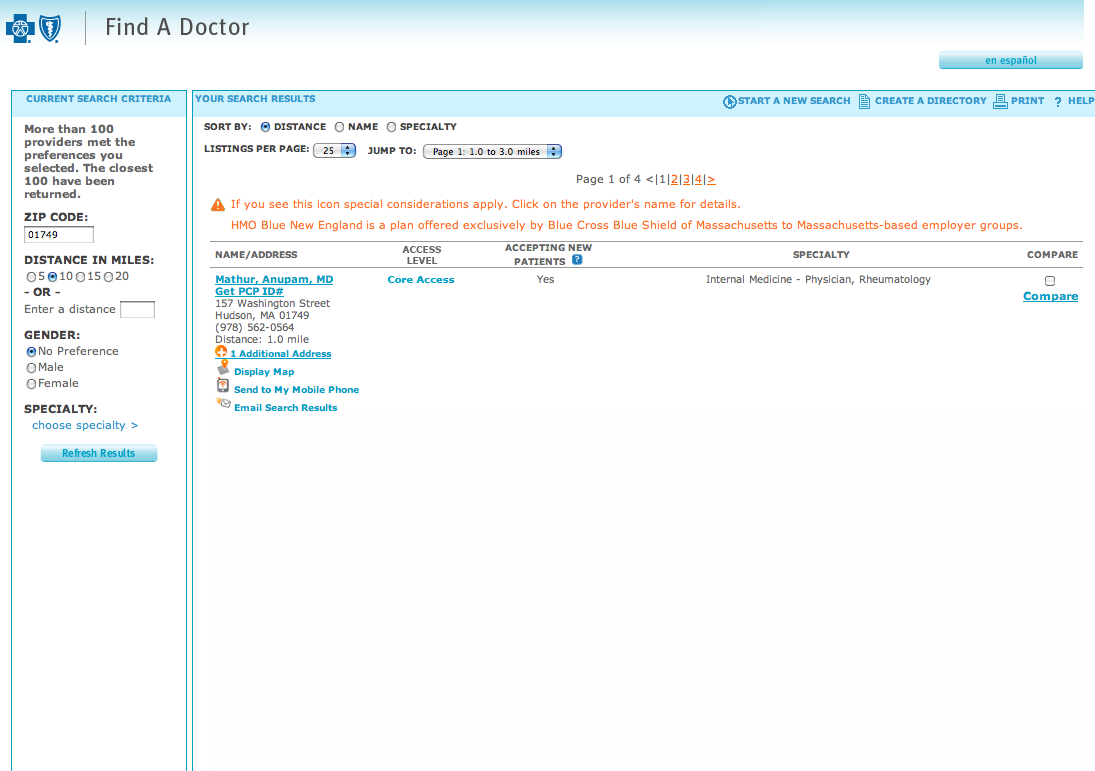Open Mathur, Anupam, MD provider details
Viewport: 1095px width, 771px height.
[x=274, y=280]
